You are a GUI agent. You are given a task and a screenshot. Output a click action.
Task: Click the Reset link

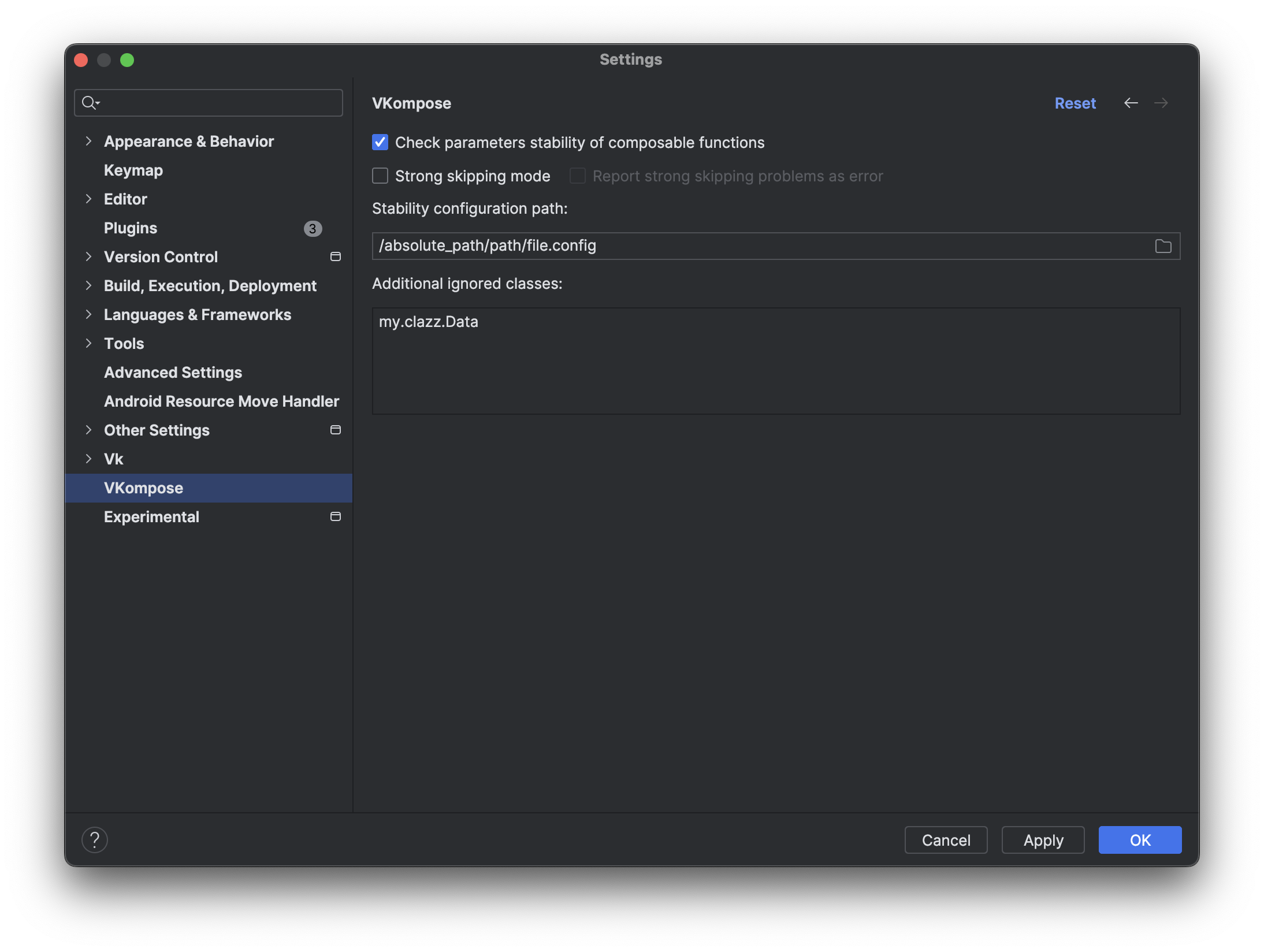coord(1075,103)
